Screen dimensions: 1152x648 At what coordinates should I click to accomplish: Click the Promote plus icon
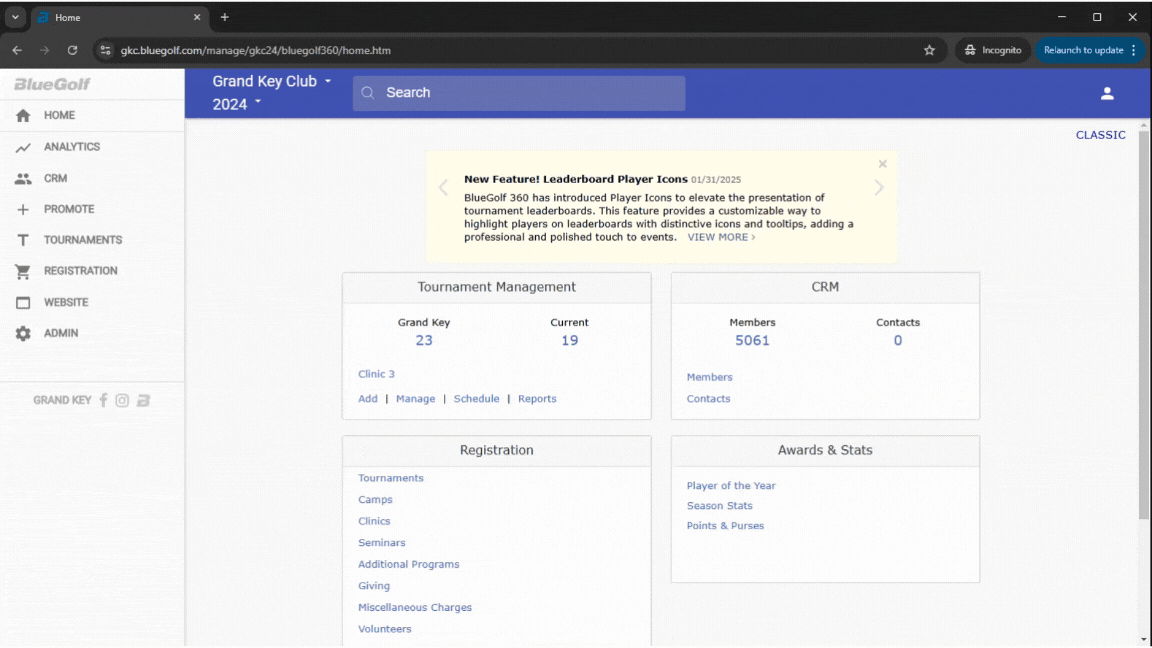pyautogui.click(x=23, y=209)
